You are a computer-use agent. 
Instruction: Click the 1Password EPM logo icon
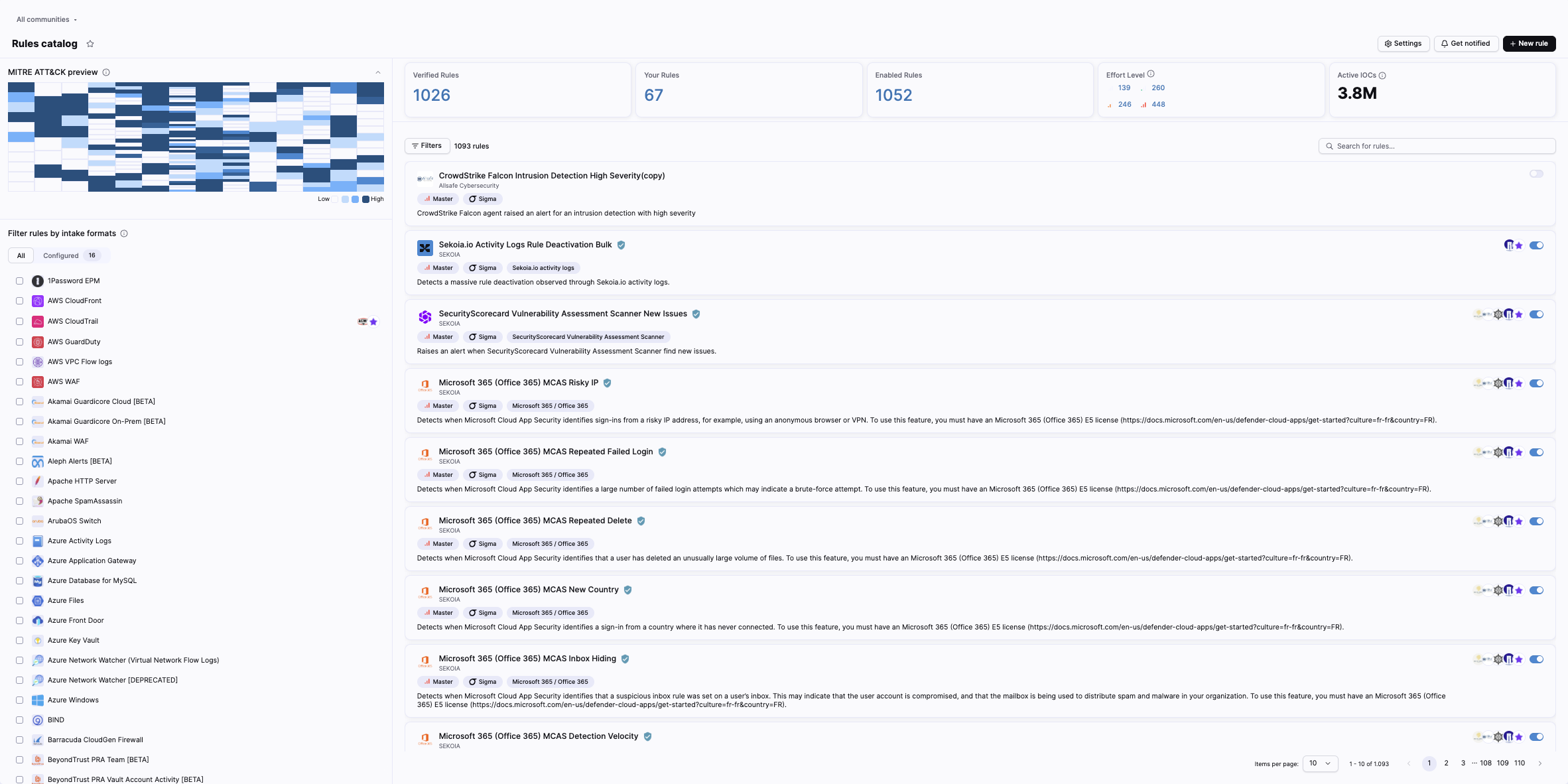(x=38, y=281)
